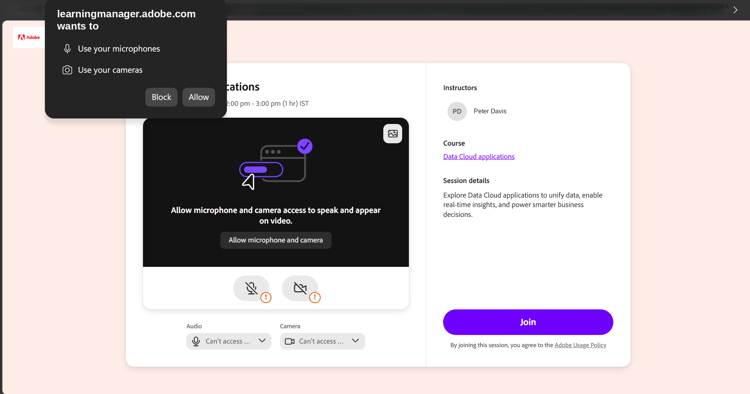Click the microphone icon in permission popup
The height and width of the screenshot is (394, 750).
coord(67,49)
